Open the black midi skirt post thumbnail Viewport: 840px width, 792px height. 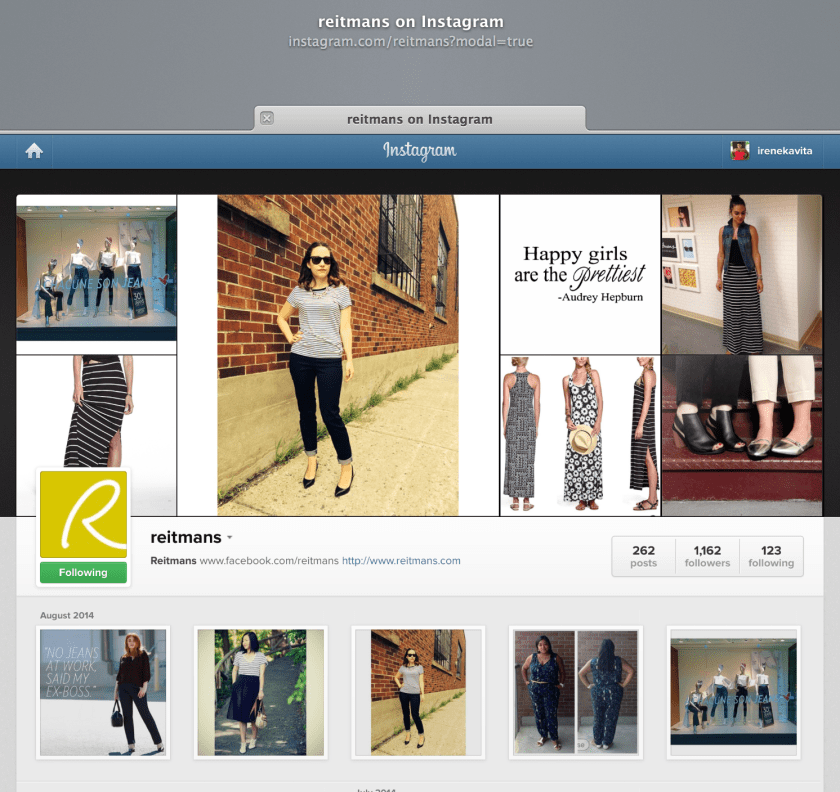click(261, 691)
